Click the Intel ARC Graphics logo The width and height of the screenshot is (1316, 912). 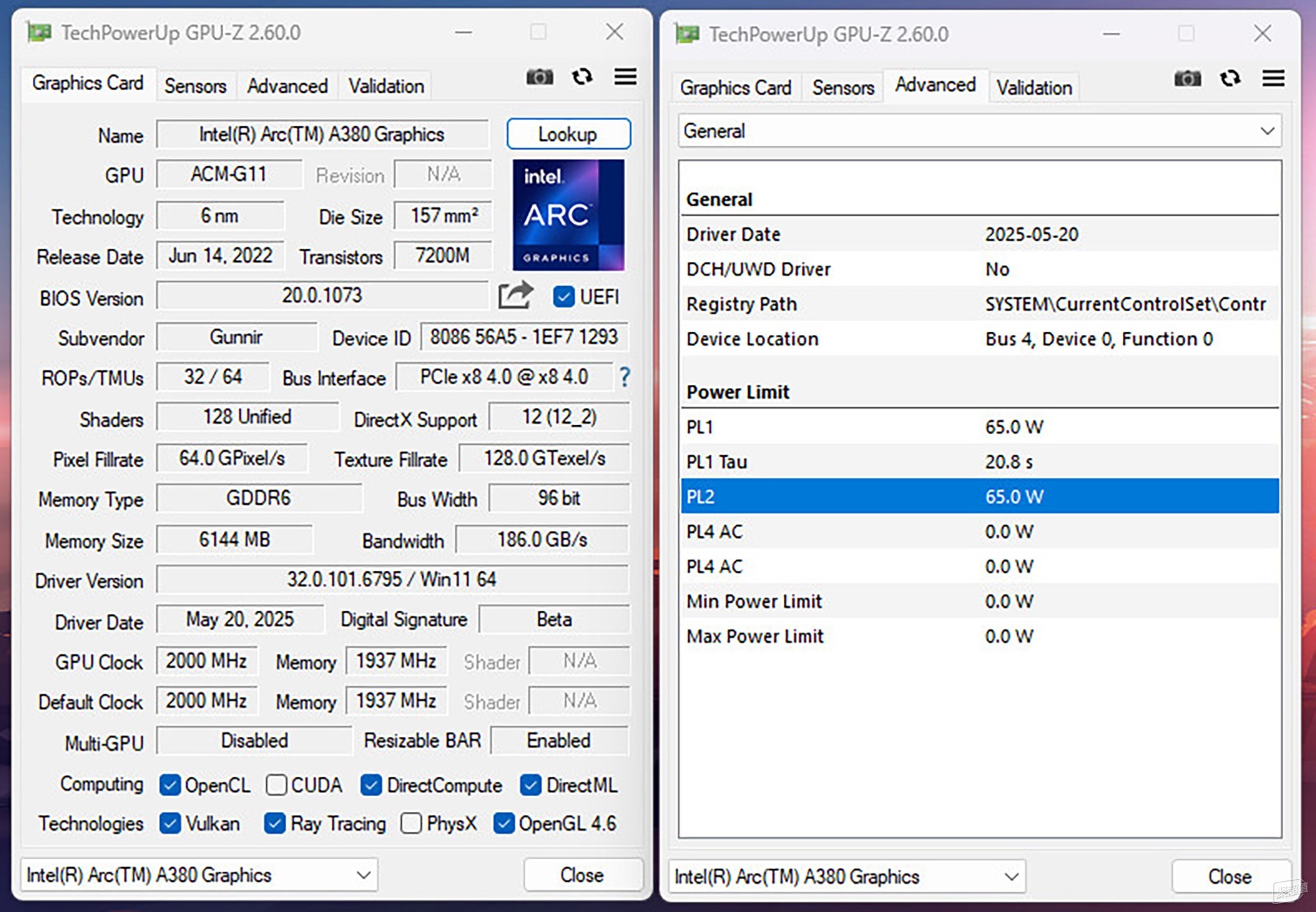pos(569,215)
